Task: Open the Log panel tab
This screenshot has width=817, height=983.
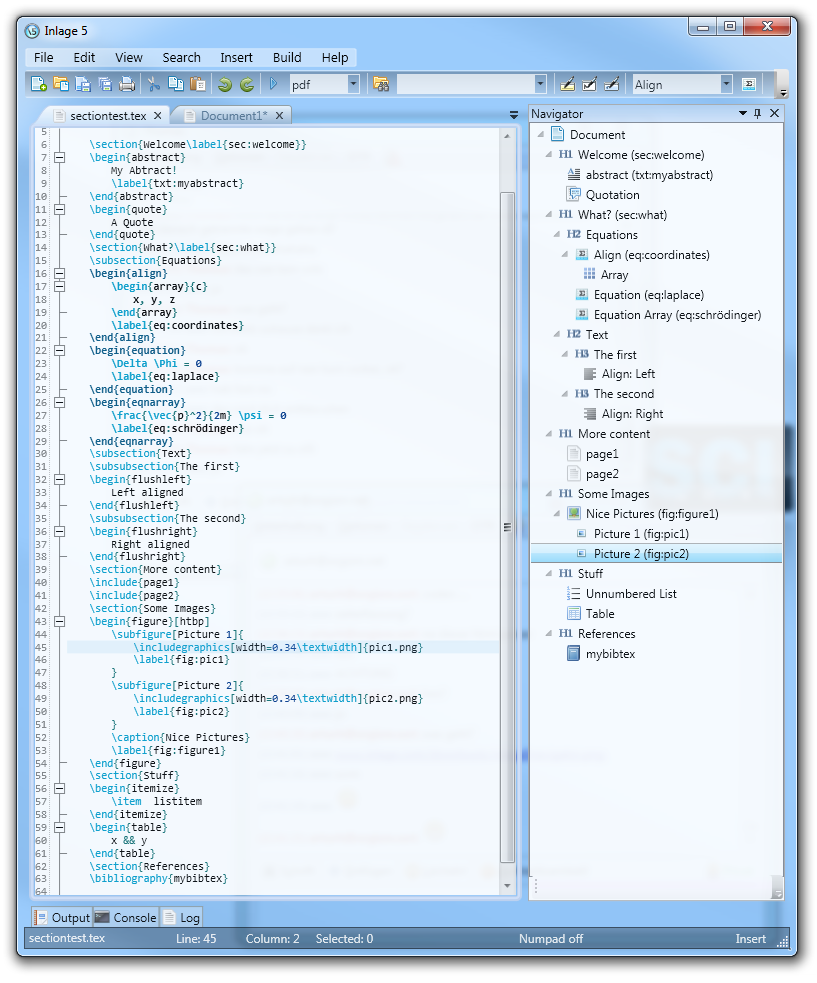Action: [181, 918]
